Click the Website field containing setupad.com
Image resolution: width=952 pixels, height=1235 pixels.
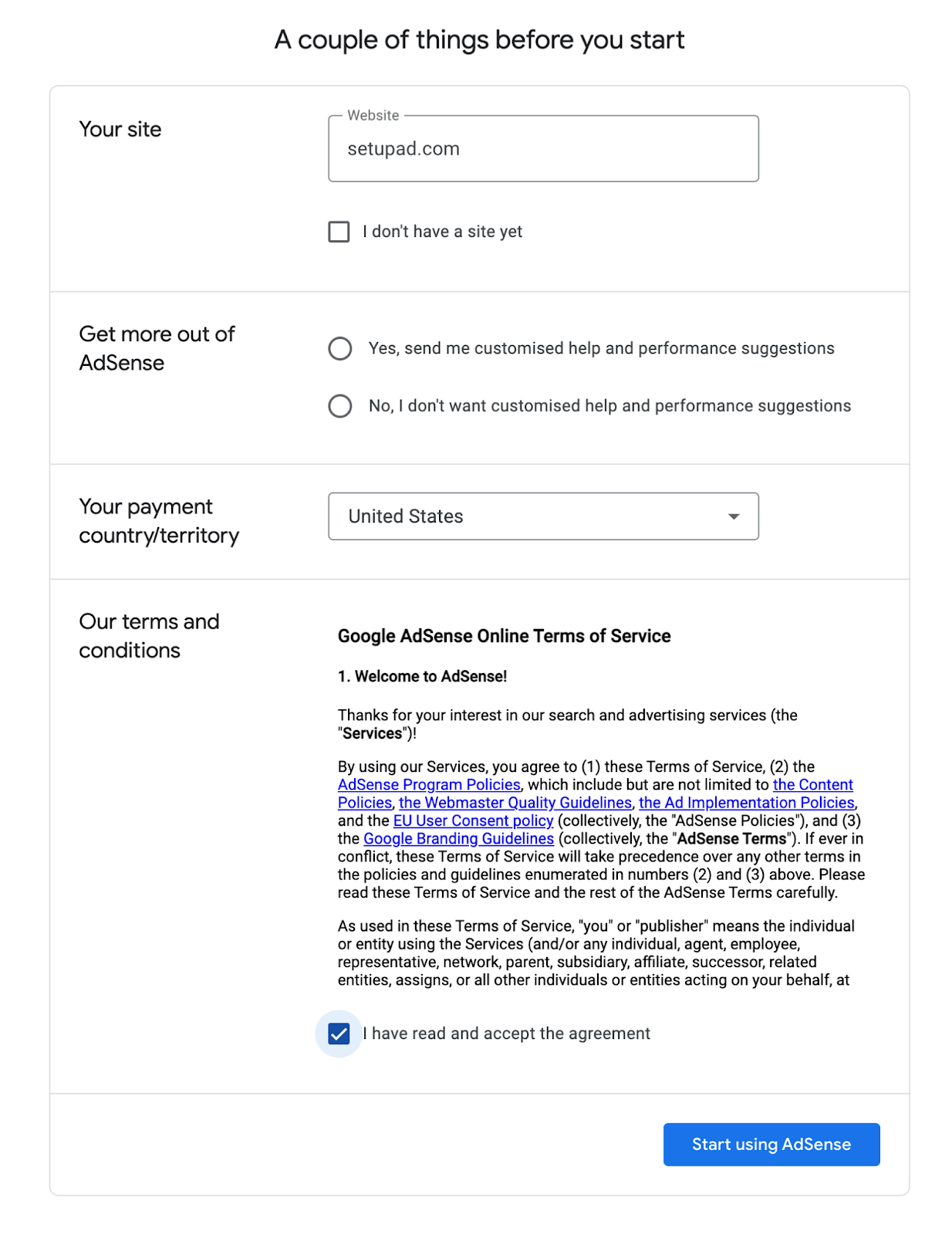click(x=544, y=148)
